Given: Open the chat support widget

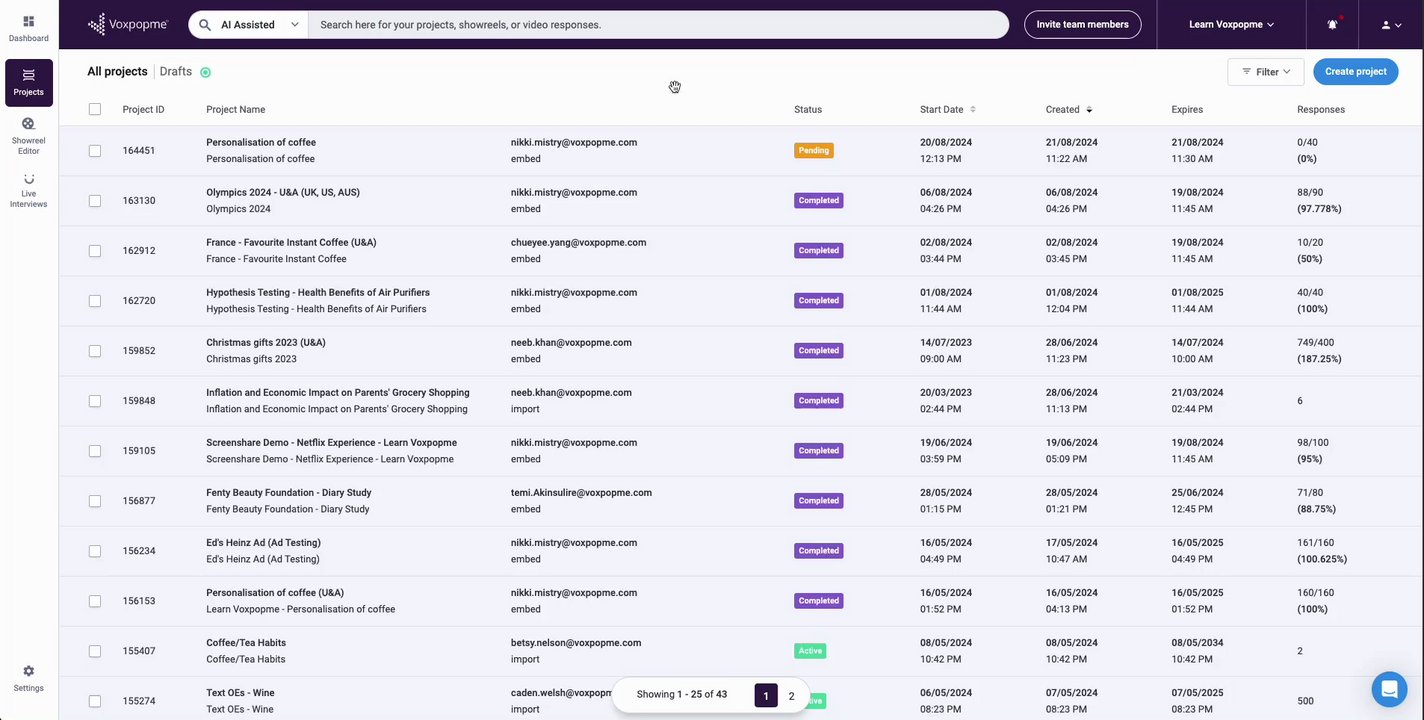Looking at the screenshot, I should (x=1389, y=689).
